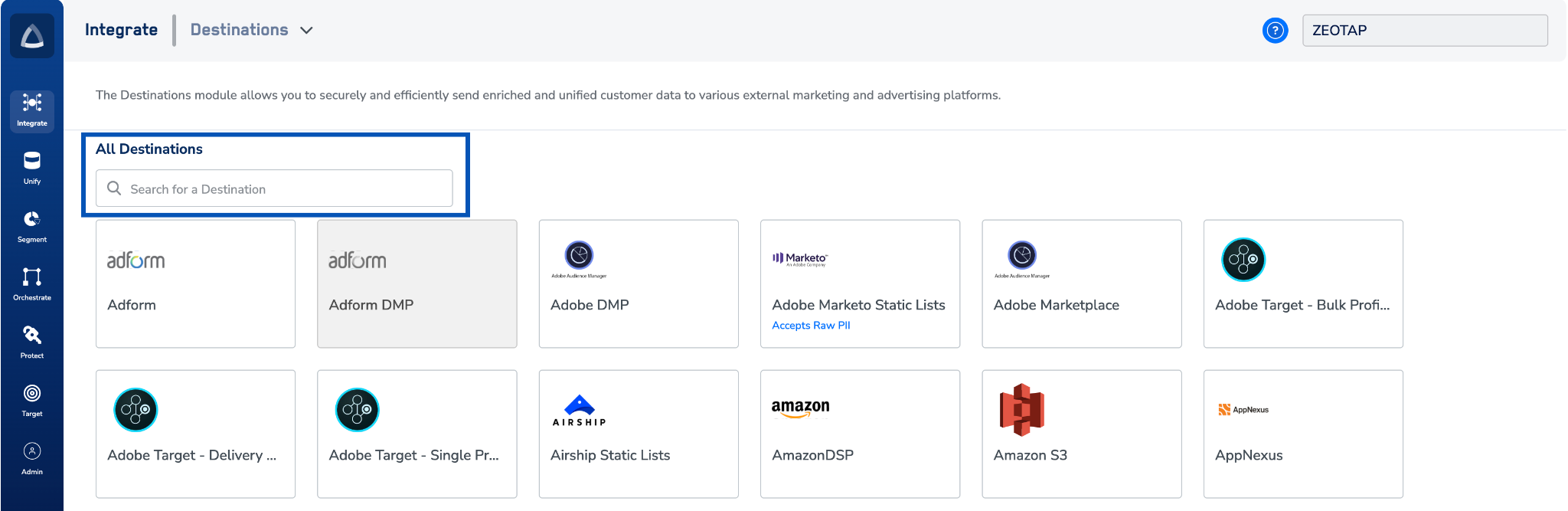
Task: Click the Zeotap logo at top left
Action: (x=32, y=35)
